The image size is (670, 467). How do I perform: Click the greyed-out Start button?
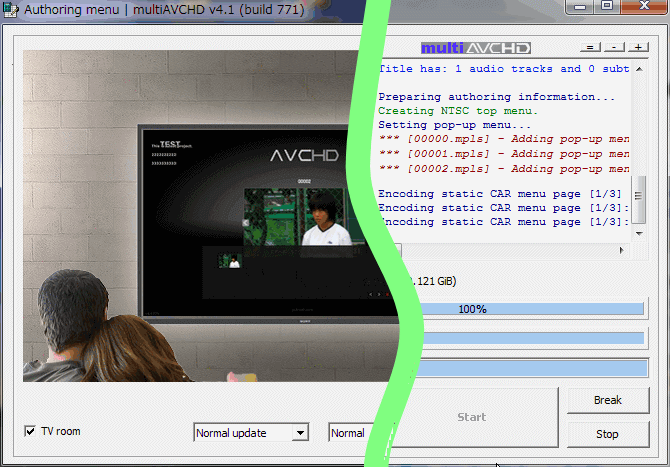point(472,417)
